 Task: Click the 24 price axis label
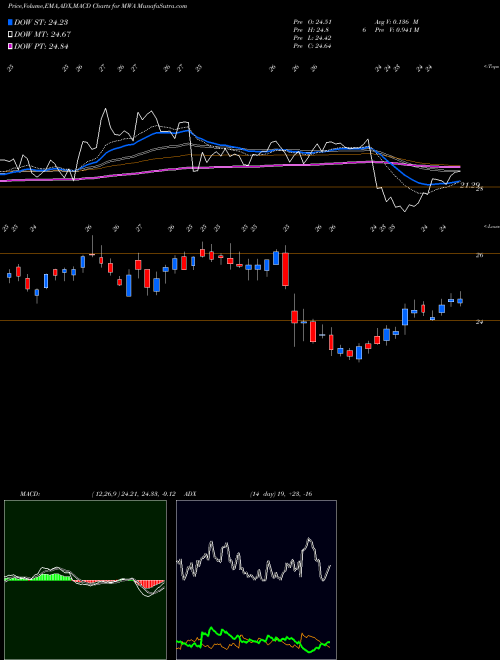(x=479, y=322)
